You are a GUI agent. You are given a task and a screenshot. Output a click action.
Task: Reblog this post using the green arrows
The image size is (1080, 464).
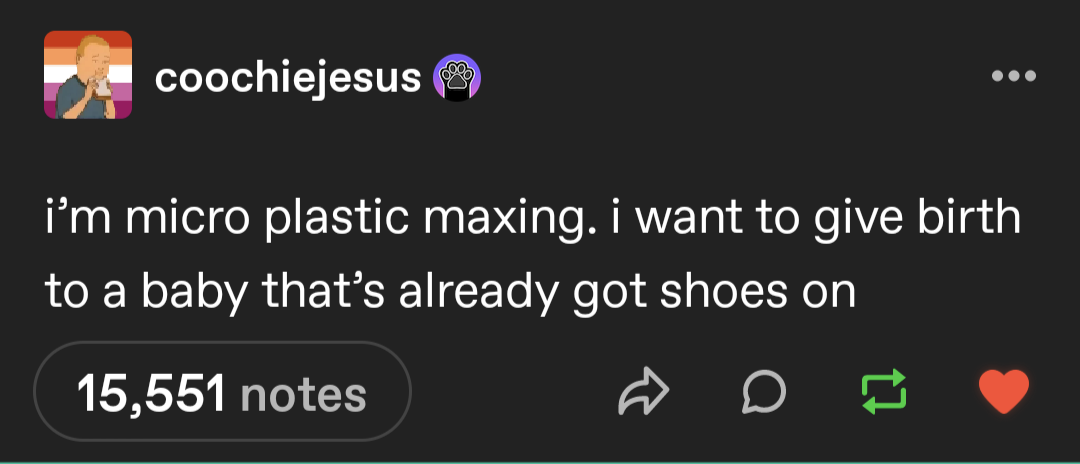884,393
